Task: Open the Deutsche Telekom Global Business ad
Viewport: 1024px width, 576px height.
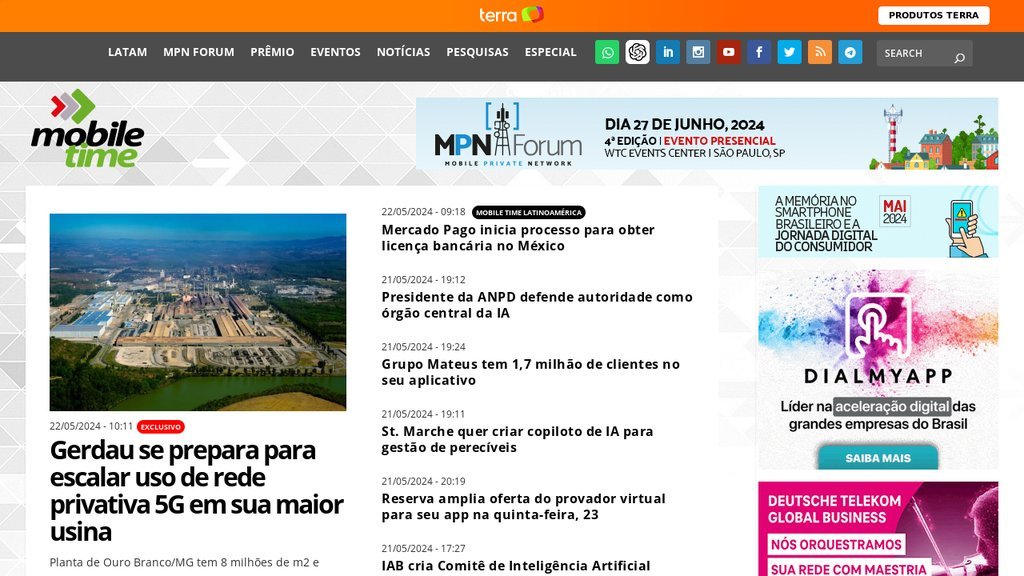Action: pos(878,529)
